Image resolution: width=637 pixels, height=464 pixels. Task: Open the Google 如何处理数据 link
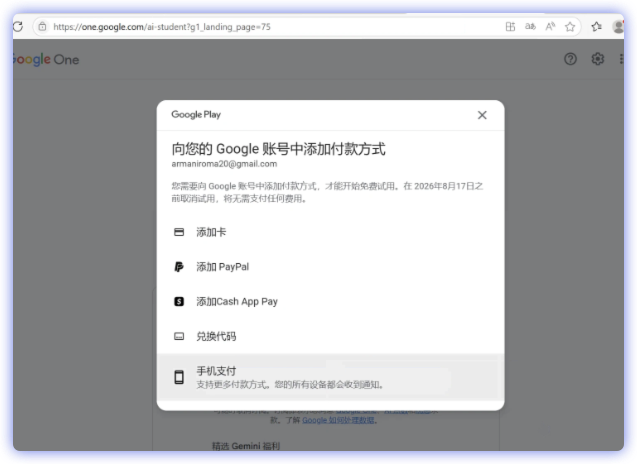coord(342,422)
